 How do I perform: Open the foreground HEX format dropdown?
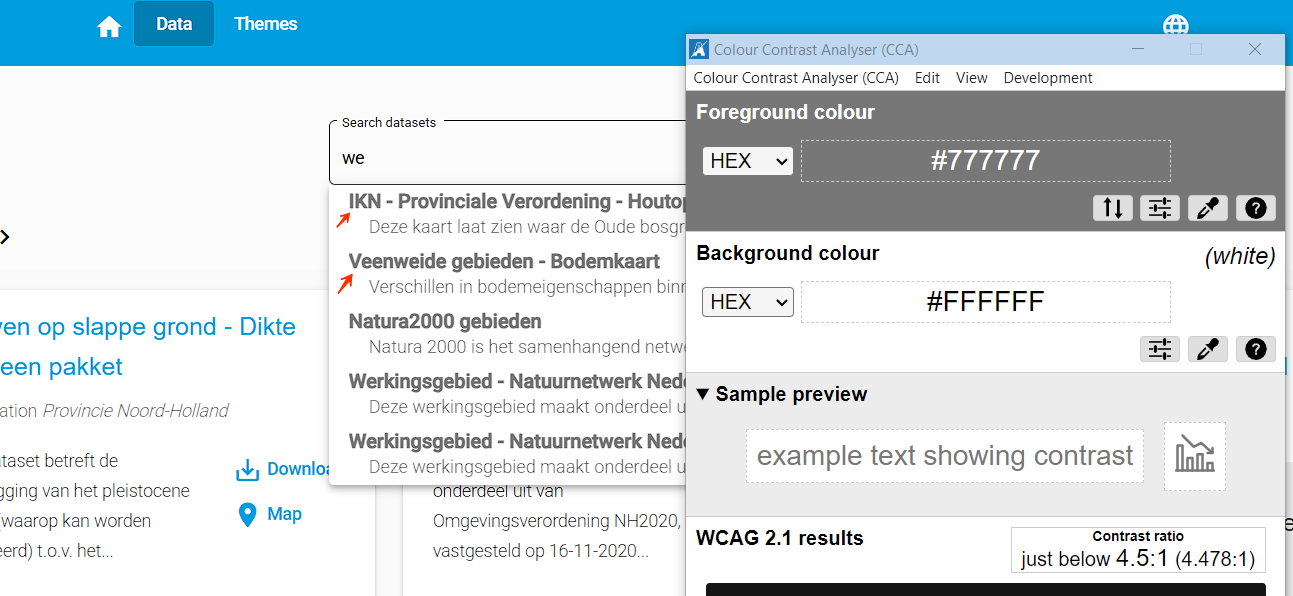[x=747, y=161]
